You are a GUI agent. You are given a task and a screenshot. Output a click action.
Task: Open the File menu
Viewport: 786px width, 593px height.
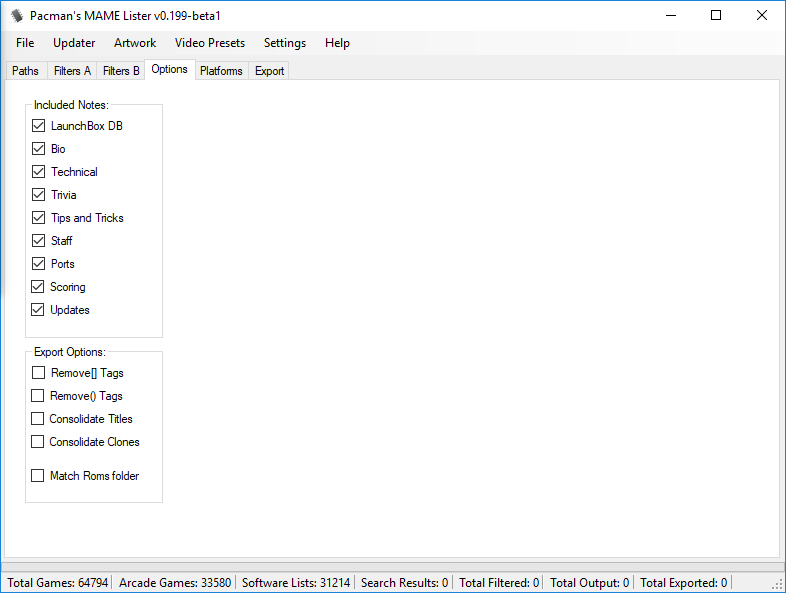point(25,43)
